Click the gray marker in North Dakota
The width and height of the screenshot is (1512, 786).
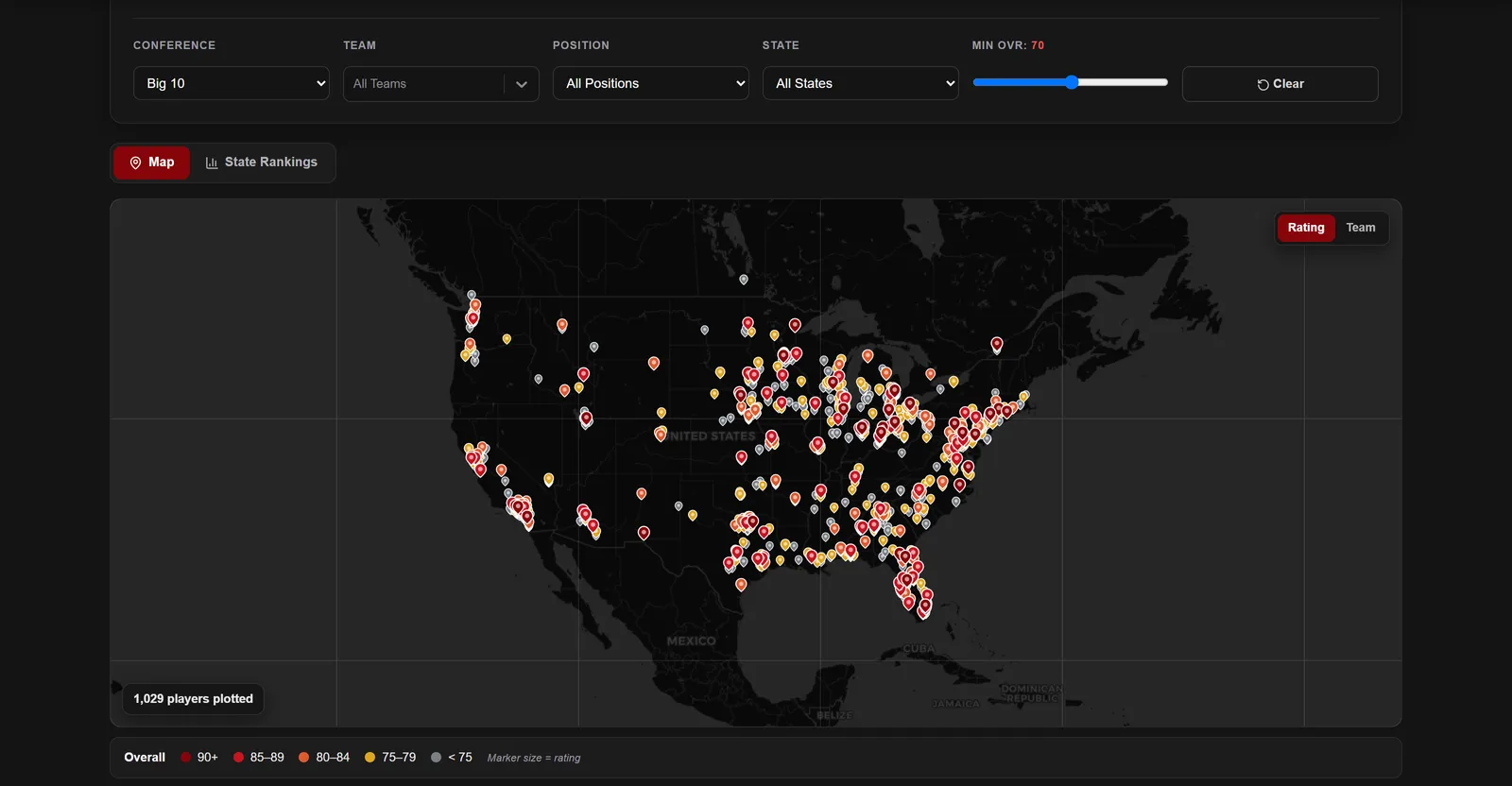[705, 330]
